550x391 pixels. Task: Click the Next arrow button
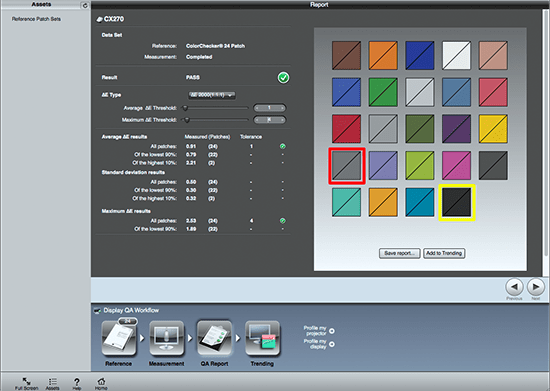536,287
